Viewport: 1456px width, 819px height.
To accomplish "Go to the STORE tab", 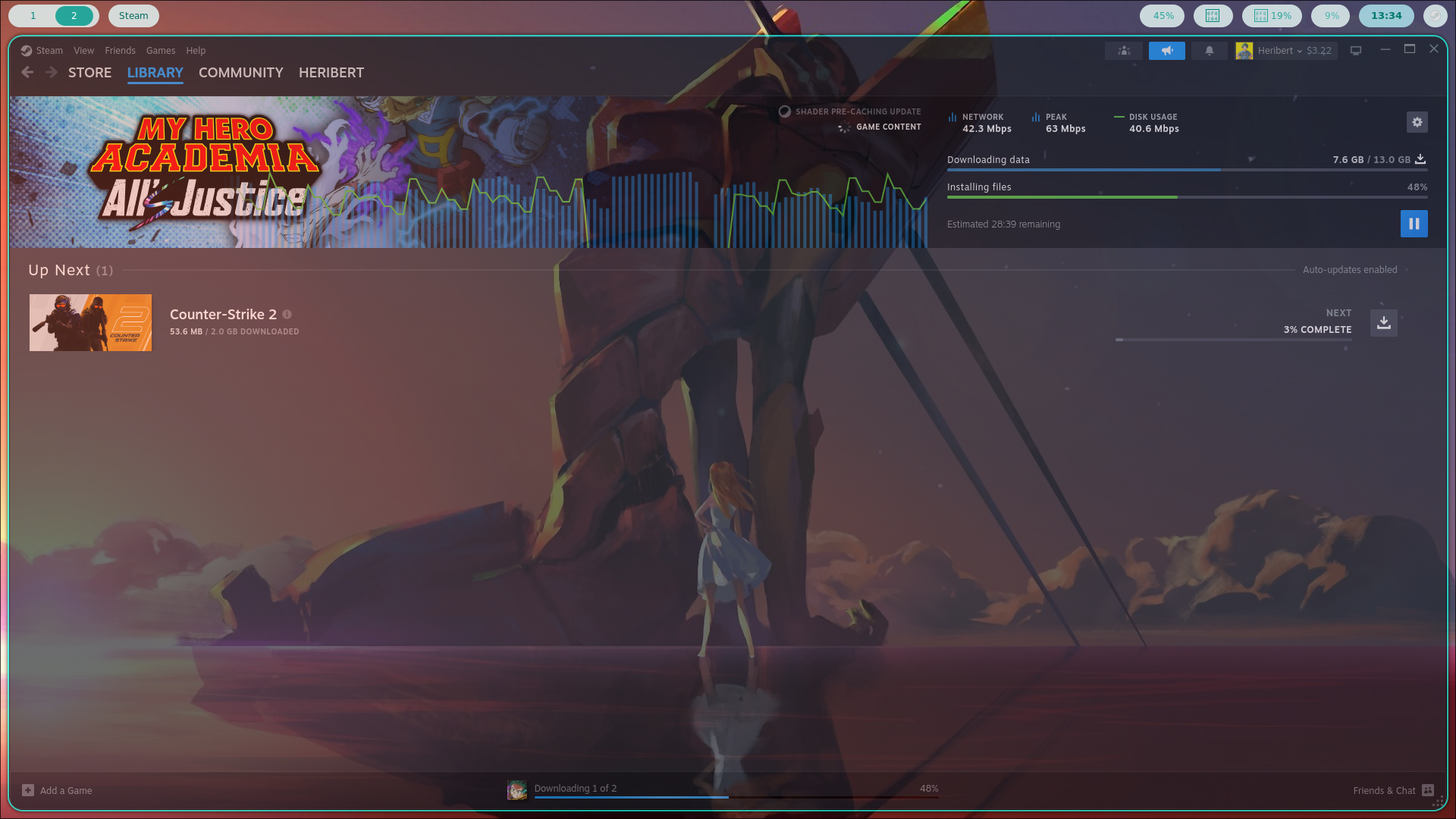I will click(89, 73).
